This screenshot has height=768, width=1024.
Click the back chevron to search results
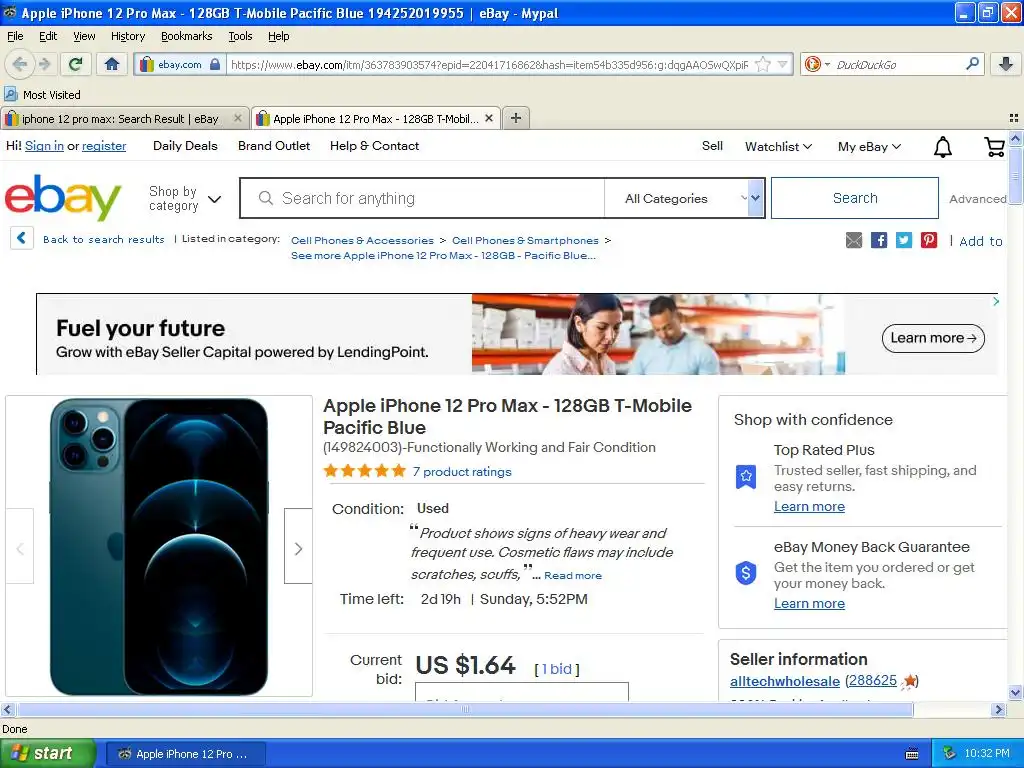click(22, 238)
